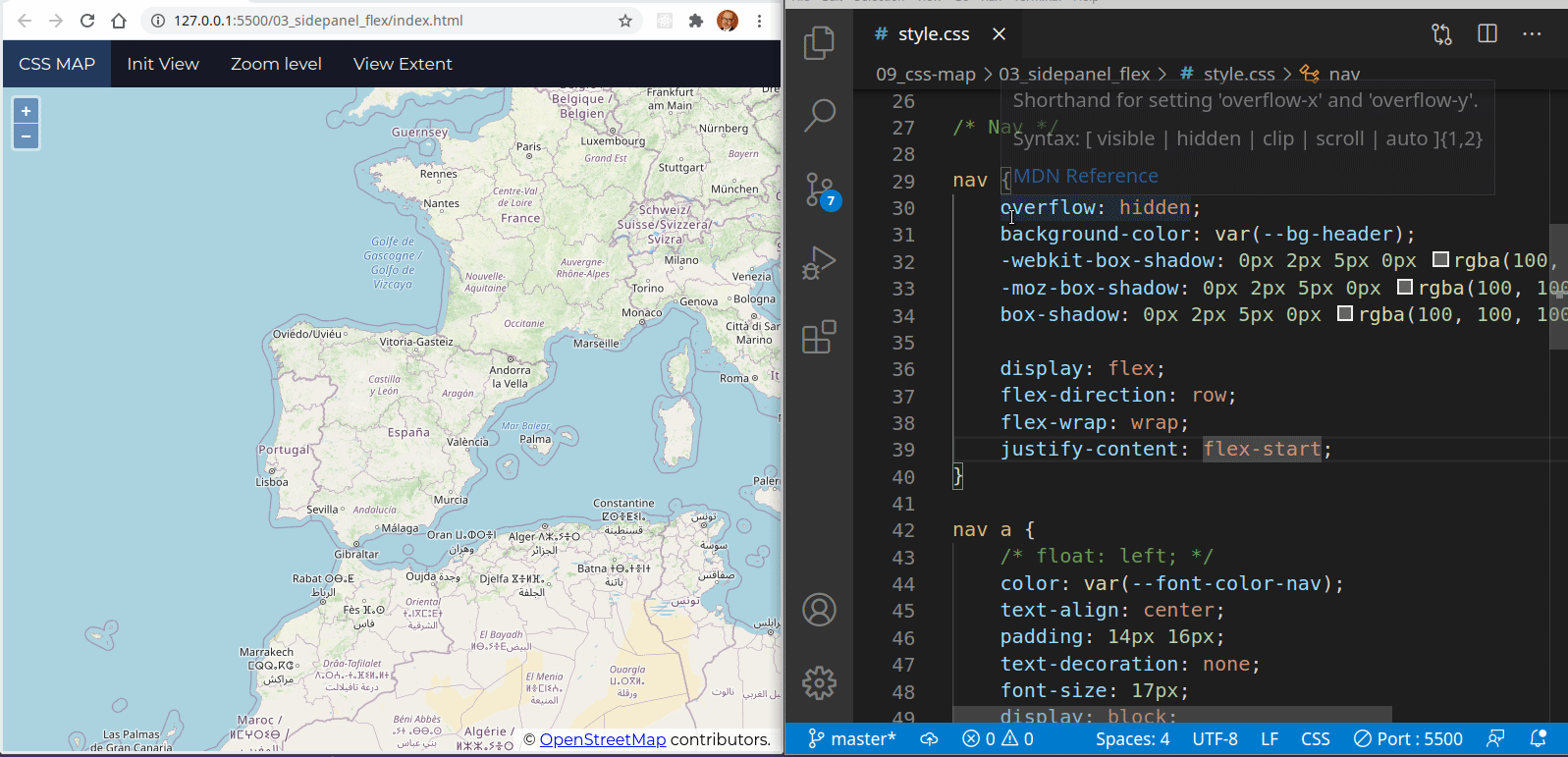This screenshot has width=1568, height=757.
Task: Open the Search view in the activity bar
Action: 819,115
